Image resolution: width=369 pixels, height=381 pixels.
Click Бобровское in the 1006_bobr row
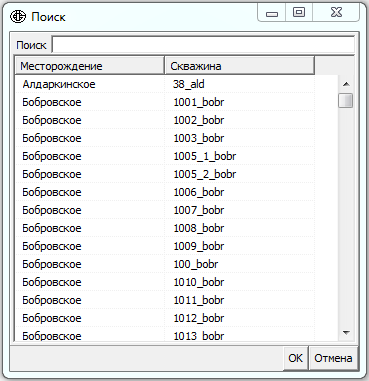[x=52, y=192]
